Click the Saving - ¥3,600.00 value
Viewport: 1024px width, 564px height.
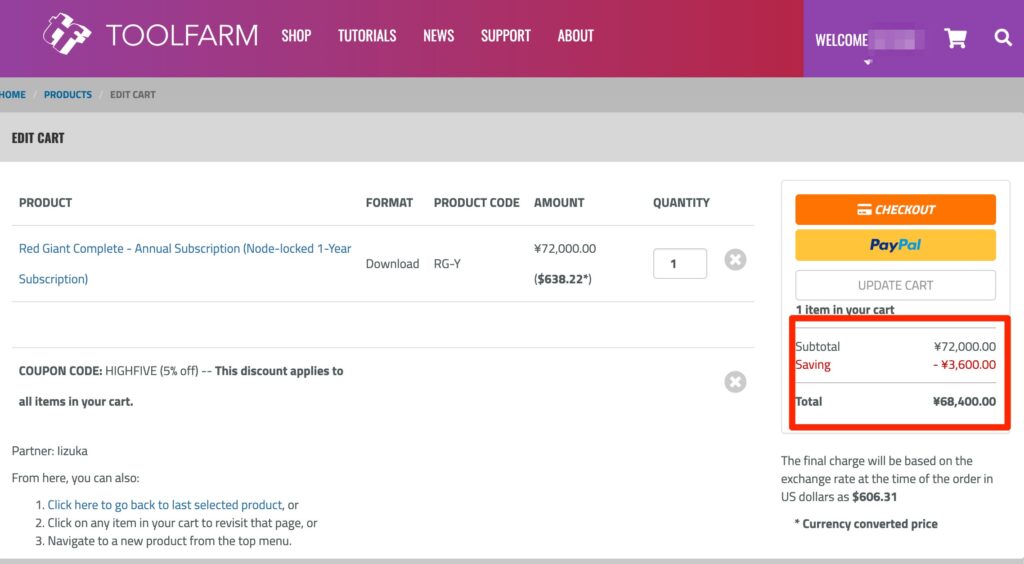click(965, 365)
